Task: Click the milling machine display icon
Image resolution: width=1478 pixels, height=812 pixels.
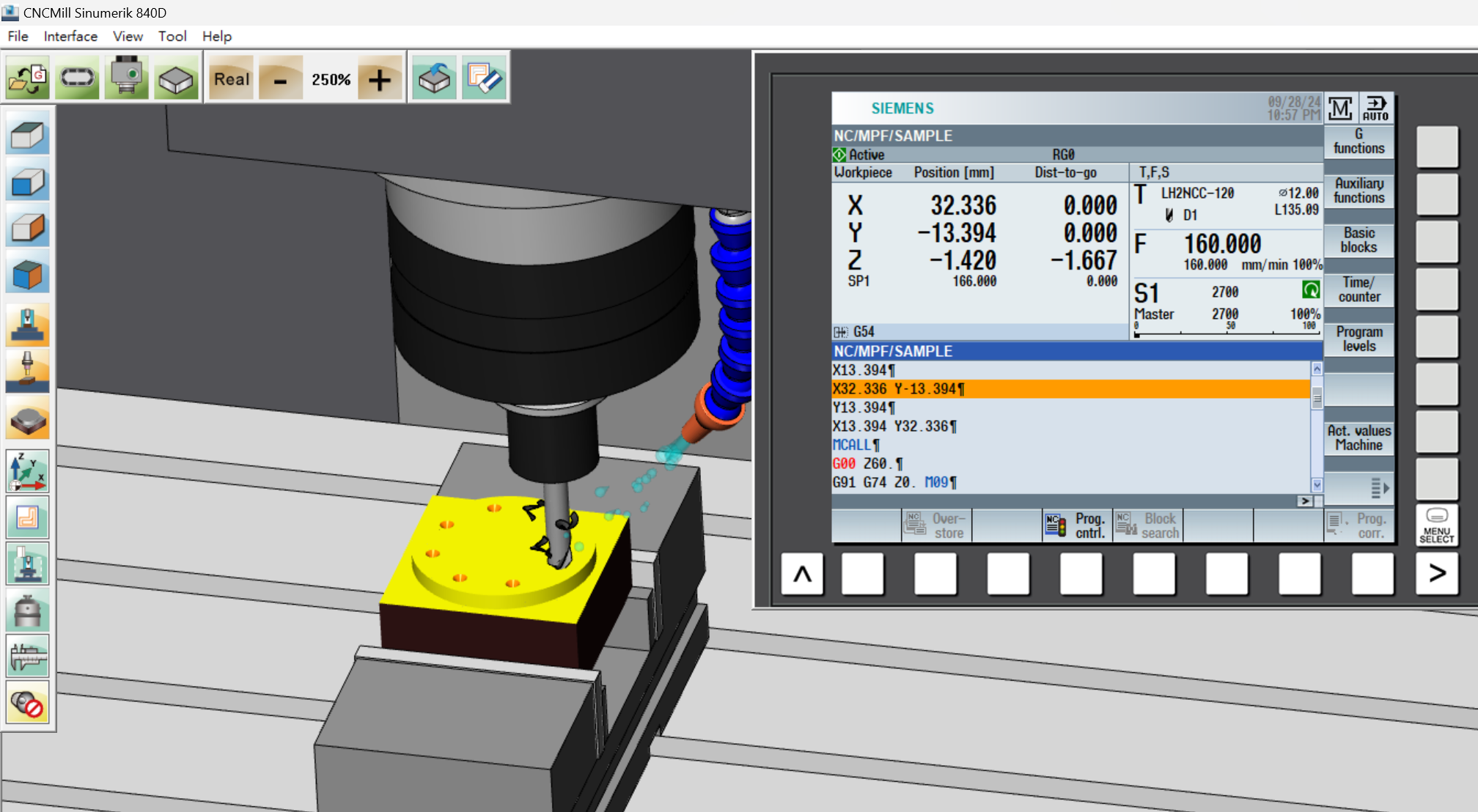Action: pyautogui.click(x=28, y=563)
